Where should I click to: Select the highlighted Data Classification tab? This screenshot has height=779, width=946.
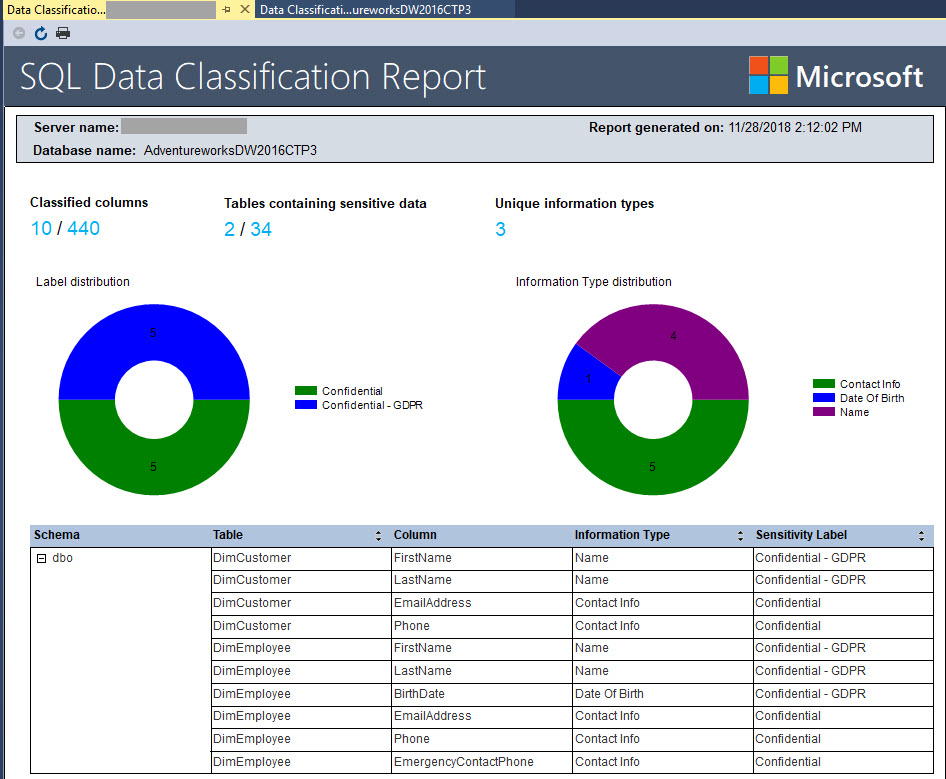[x=55, y=9]
